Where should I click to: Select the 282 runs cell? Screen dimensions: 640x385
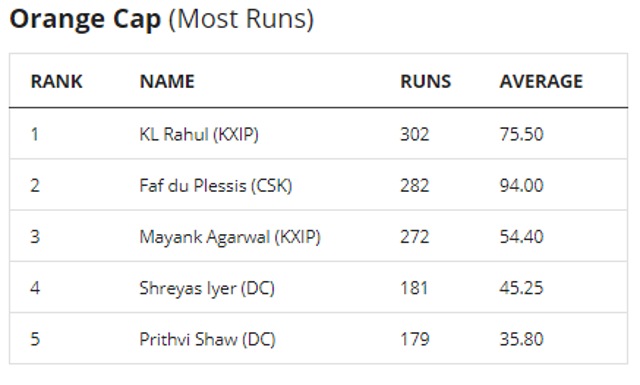click(x=415, y=186)
